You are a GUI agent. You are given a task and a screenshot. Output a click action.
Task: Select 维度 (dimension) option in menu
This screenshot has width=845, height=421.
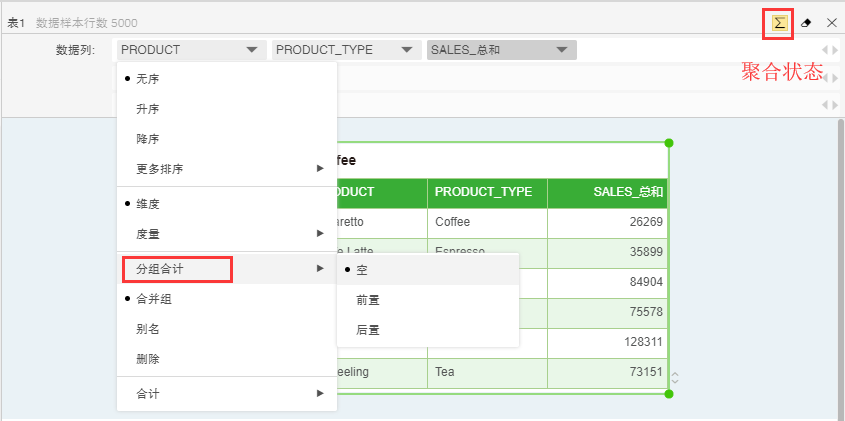click(x=147, y=203)
